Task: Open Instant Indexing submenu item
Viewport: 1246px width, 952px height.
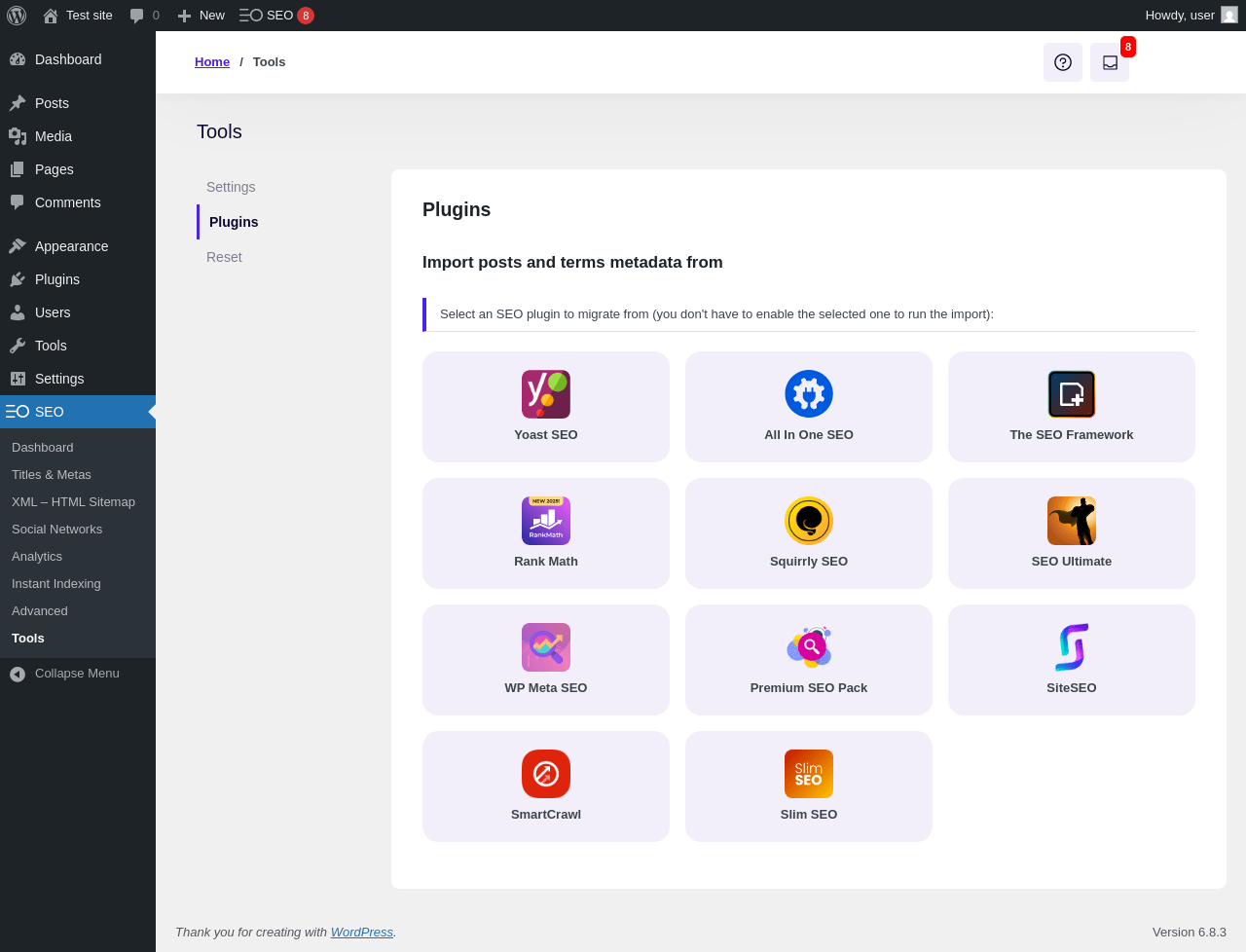Action: click(x=56, y=584)
